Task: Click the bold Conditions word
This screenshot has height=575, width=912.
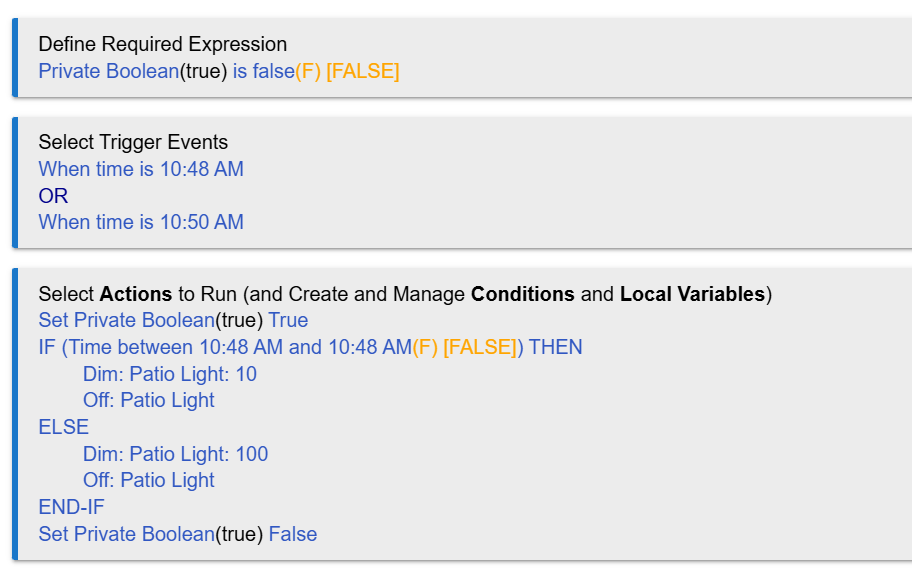Action: point(522,294)
